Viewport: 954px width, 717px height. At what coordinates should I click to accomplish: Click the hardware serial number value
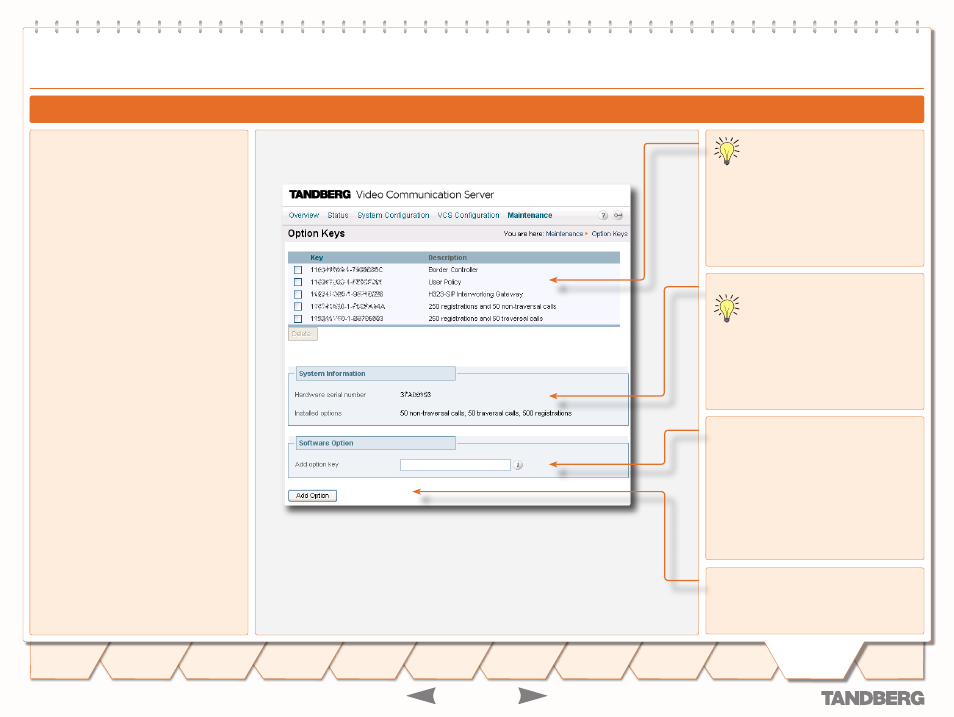416,394
